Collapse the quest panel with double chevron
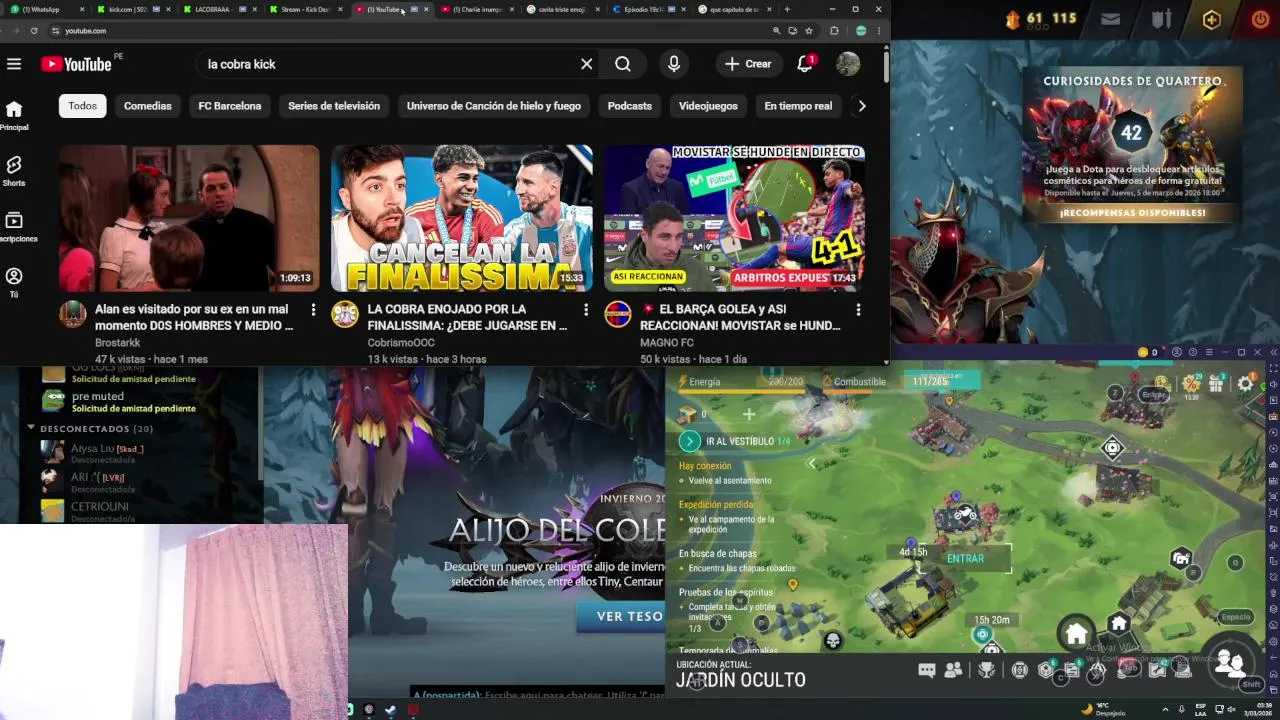The height and width of the screenshot is (720, 1280). pyautogui.click(x=811, y=464)
